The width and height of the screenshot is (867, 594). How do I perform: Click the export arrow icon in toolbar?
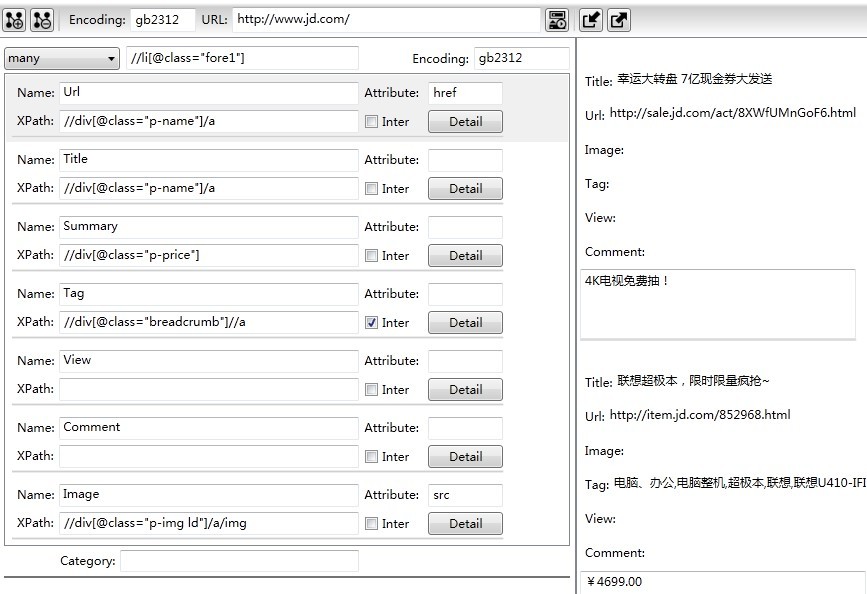[x=619, y=20]
